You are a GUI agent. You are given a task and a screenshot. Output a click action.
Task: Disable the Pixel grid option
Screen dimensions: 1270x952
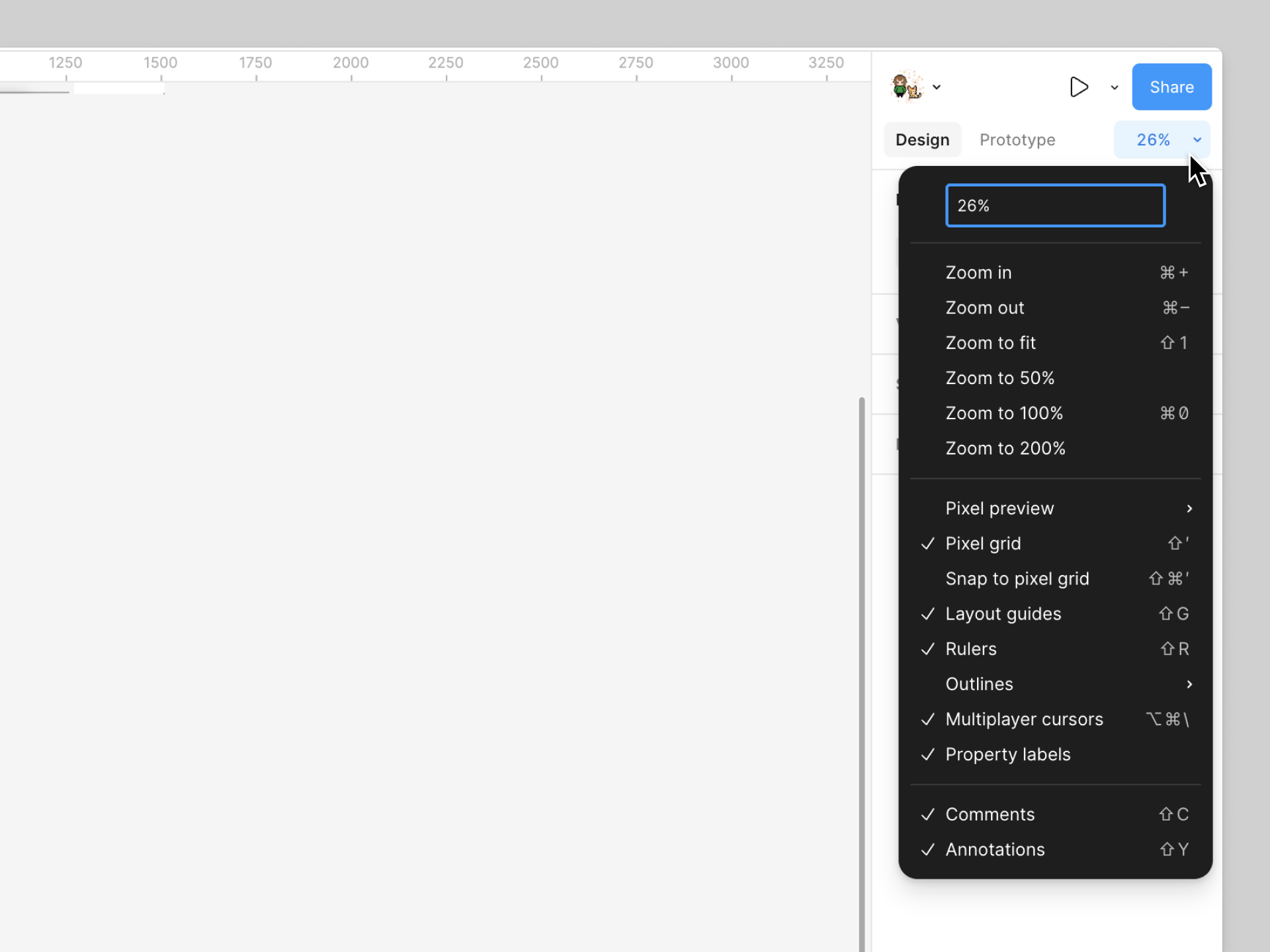pyautogui.click(x=983, y=543)
